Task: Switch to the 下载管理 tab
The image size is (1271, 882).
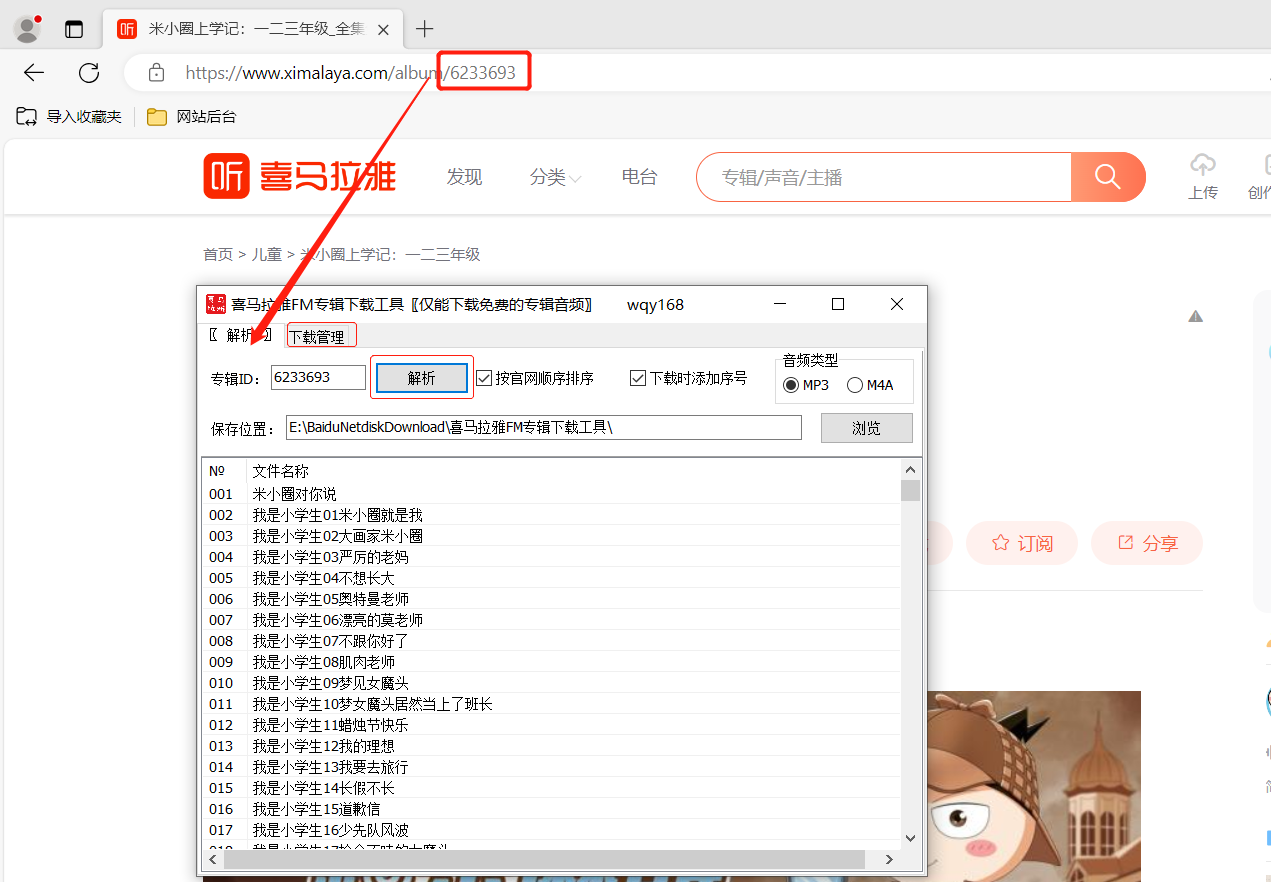Action: pyautogui.click(x=321, y=337)
